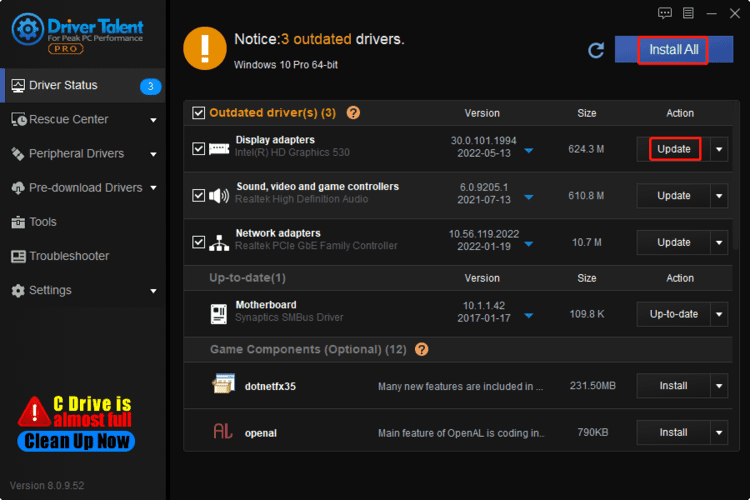Expand version list for Intel HD Graphics 530
The width and height of the screenshot is (750, 500).
coord(529,151)
